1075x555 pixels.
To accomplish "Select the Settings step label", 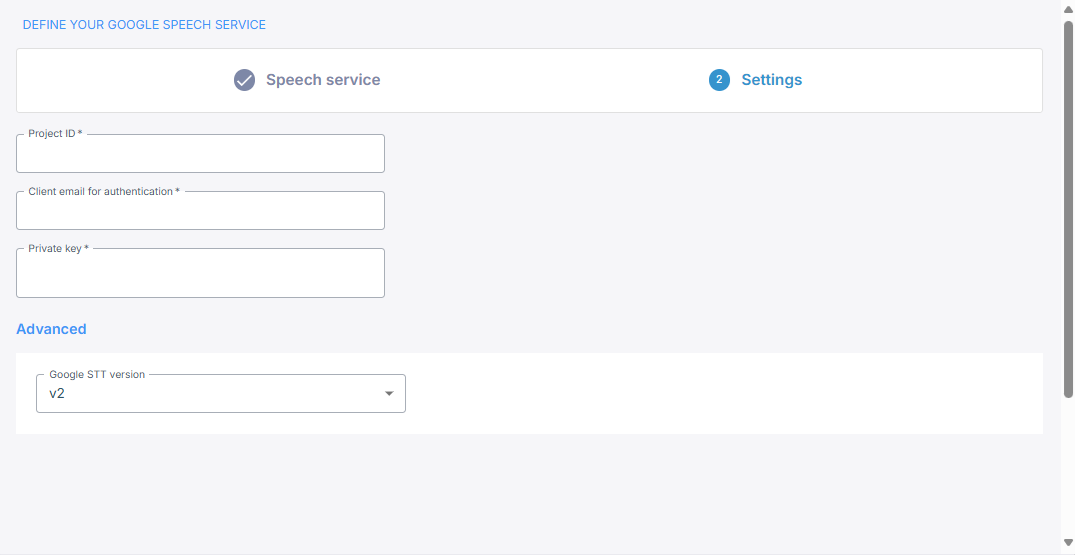I will 771,80.
